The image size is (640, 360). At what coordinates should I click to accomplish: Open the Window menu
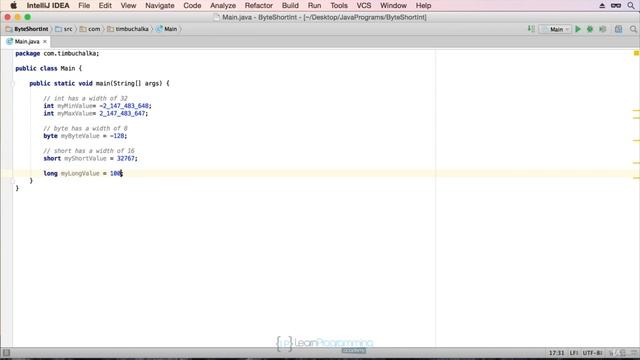[393, 6]
